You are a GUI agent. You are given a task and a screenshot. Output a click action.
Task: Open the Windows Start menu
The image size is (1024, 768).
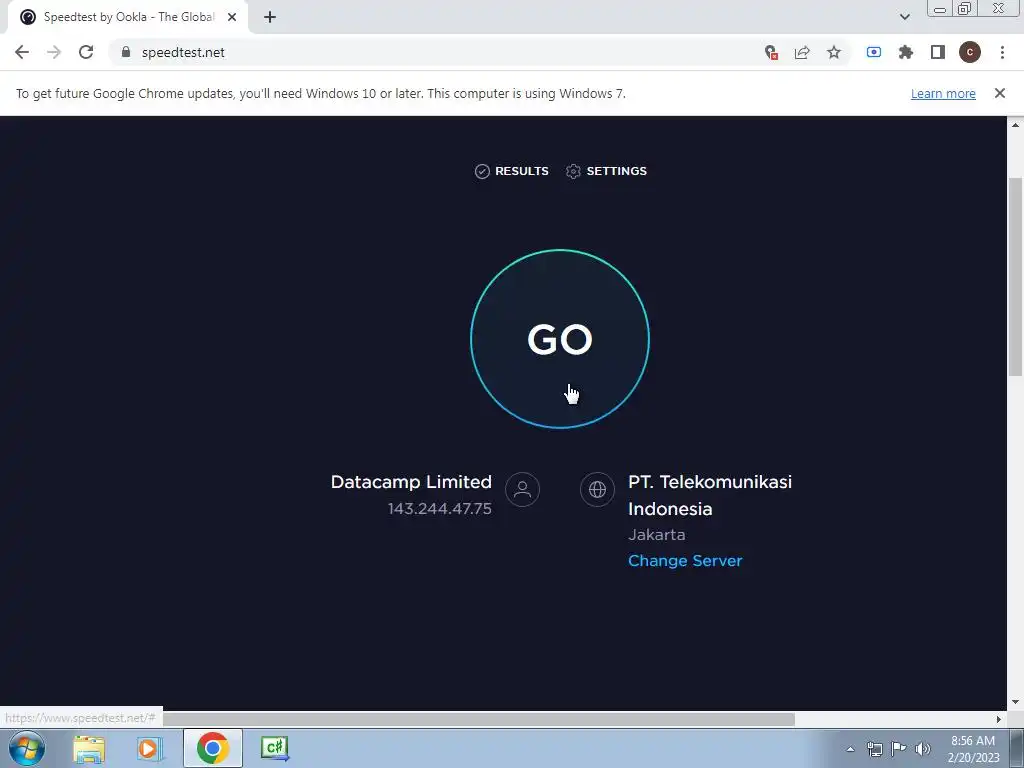point(27,748)
